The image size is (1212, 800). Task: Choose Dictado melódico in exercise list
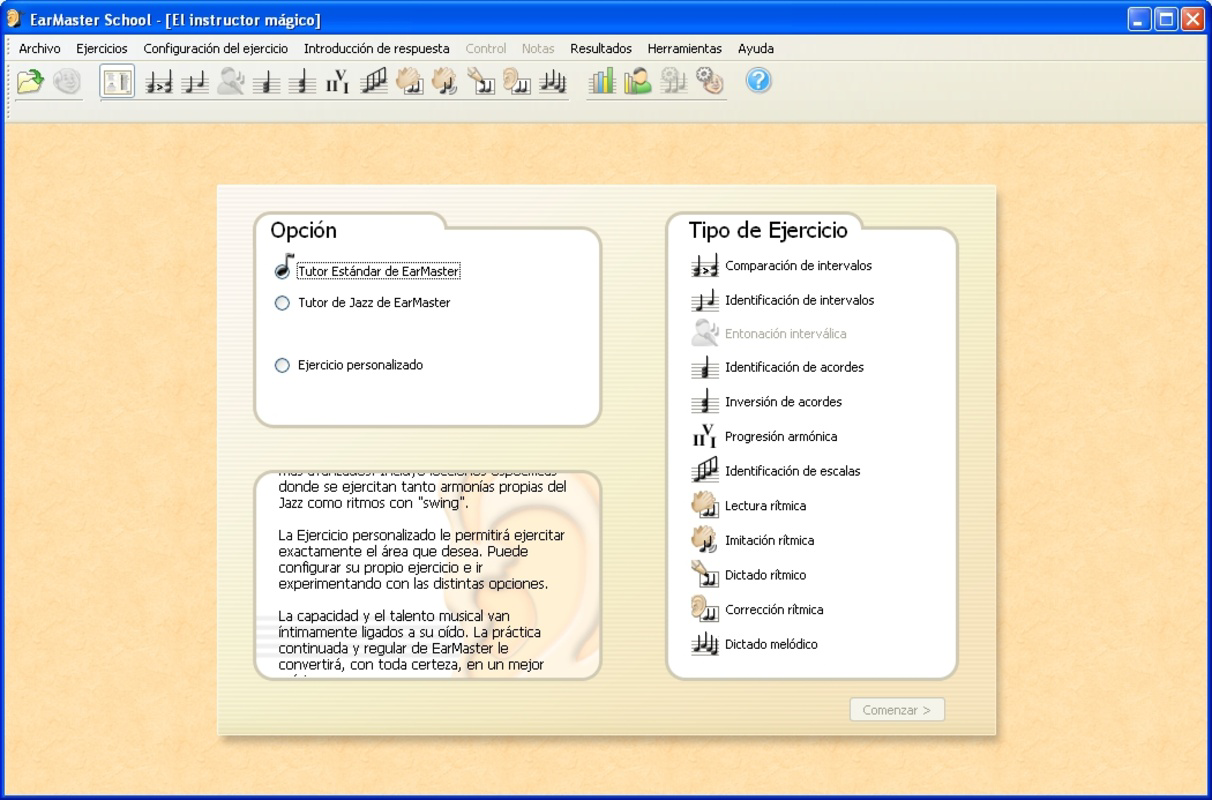pyautogui.click(x=755, y=644)
